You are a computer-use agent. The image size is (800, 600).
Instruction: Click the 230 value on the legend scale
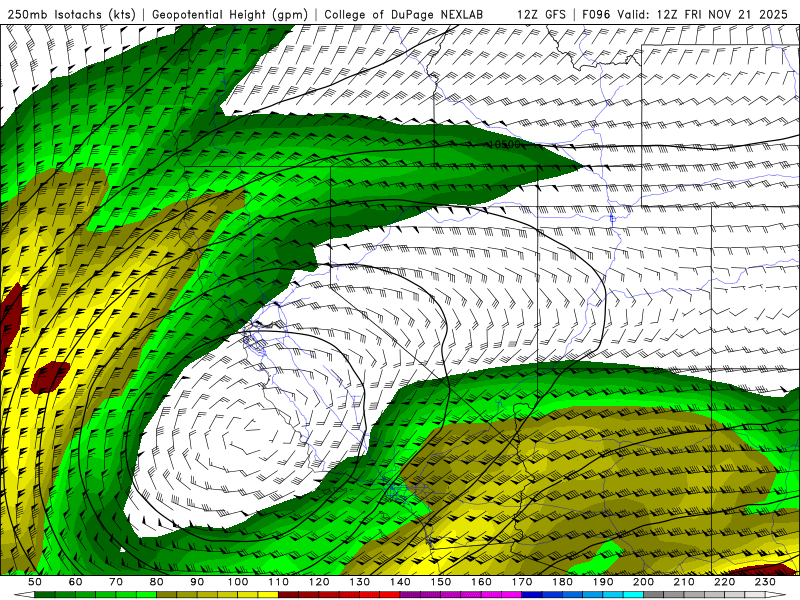coord(766,582)
